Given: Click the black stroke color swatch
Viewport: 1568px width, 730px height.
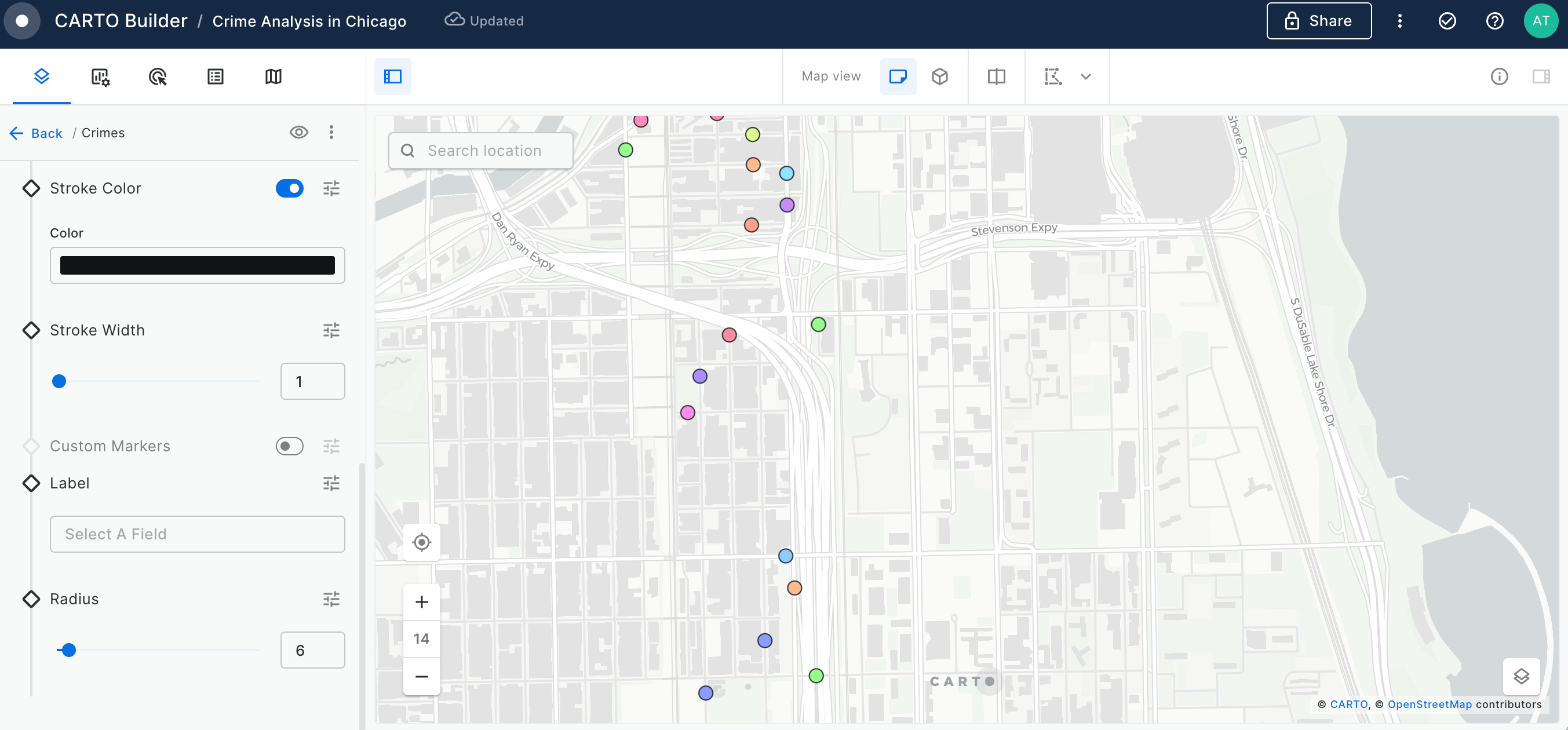Looking at the screenshot, I should click(197, 265).
